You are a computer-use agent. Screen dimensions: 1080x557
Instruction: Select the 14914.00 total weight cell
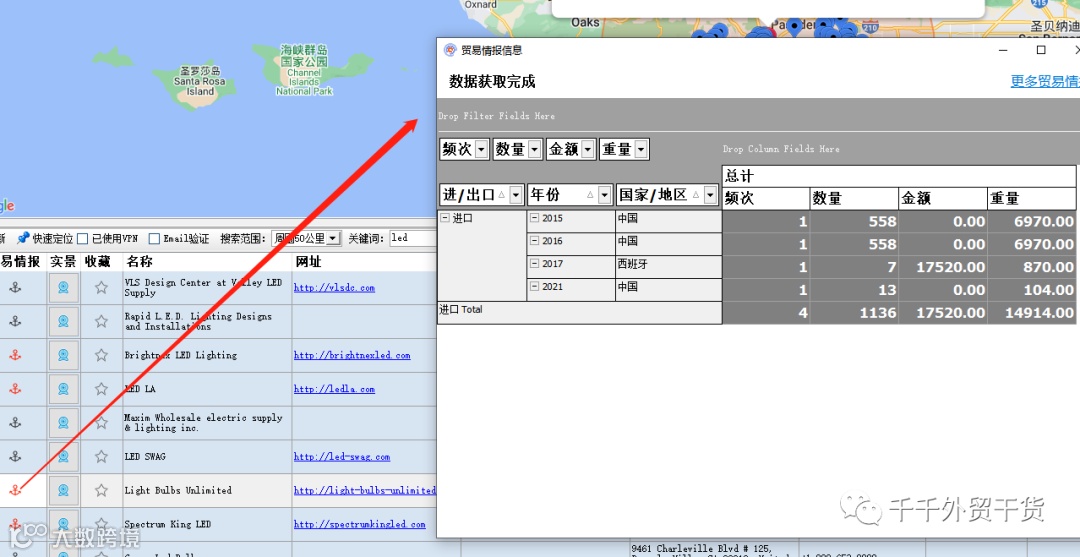[1032, 313]
